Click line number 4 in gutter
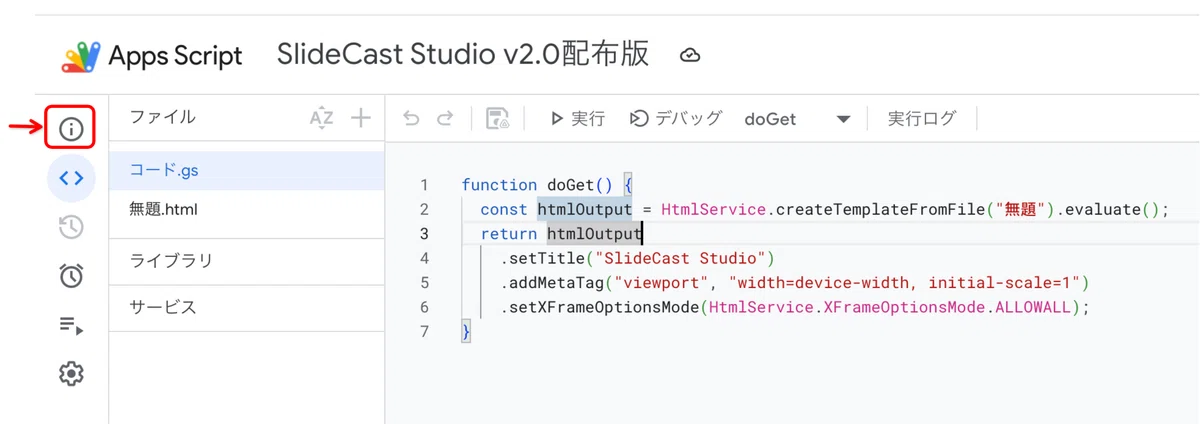The image size is (1200, 424). pyautogui.click(x=424, y=258)
